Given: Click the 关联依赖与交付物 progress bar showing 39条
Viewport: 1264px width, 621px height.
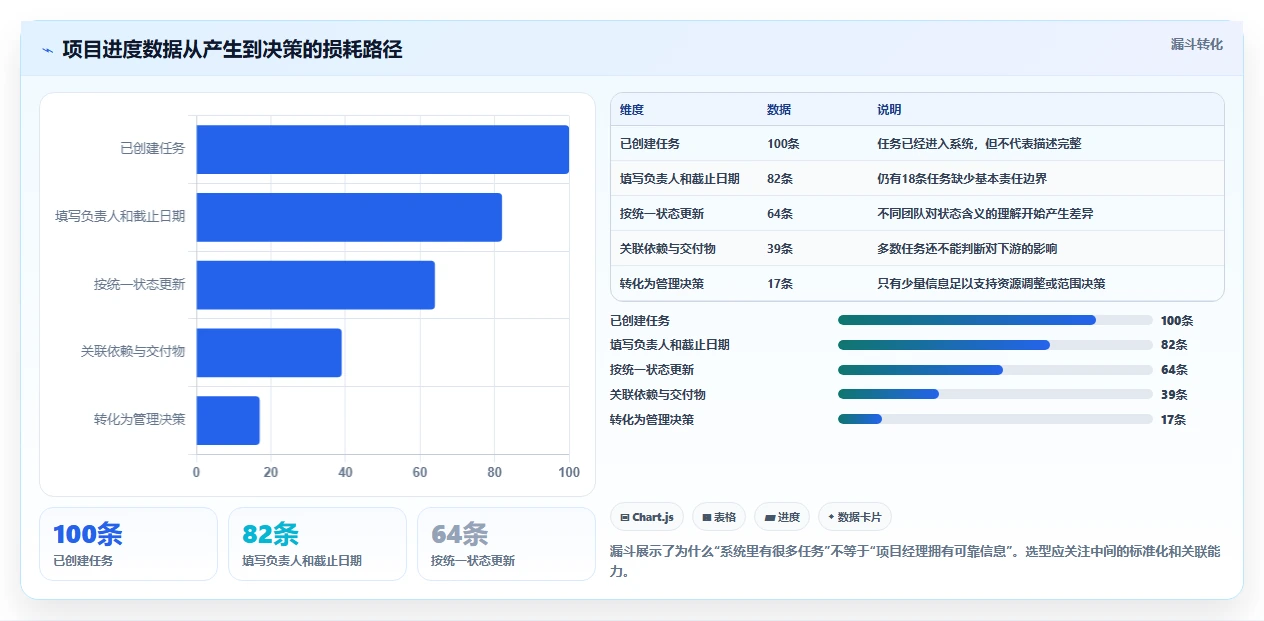Looking at the screenshot, I should coord(995,394).
